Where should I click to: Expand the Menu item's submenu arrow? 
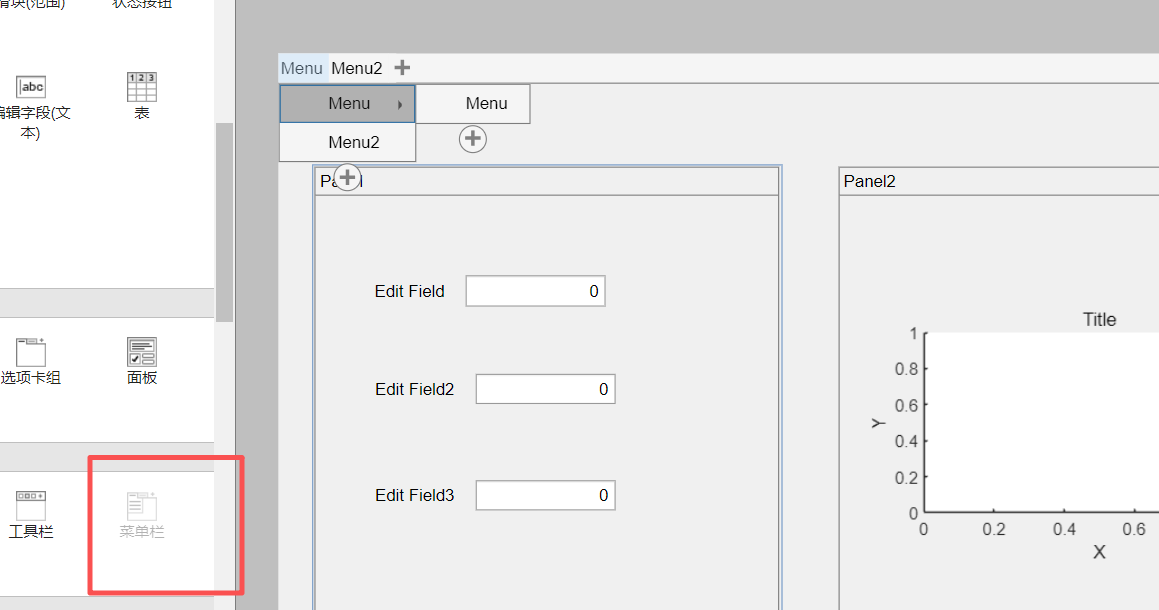[x=400, y=104]
